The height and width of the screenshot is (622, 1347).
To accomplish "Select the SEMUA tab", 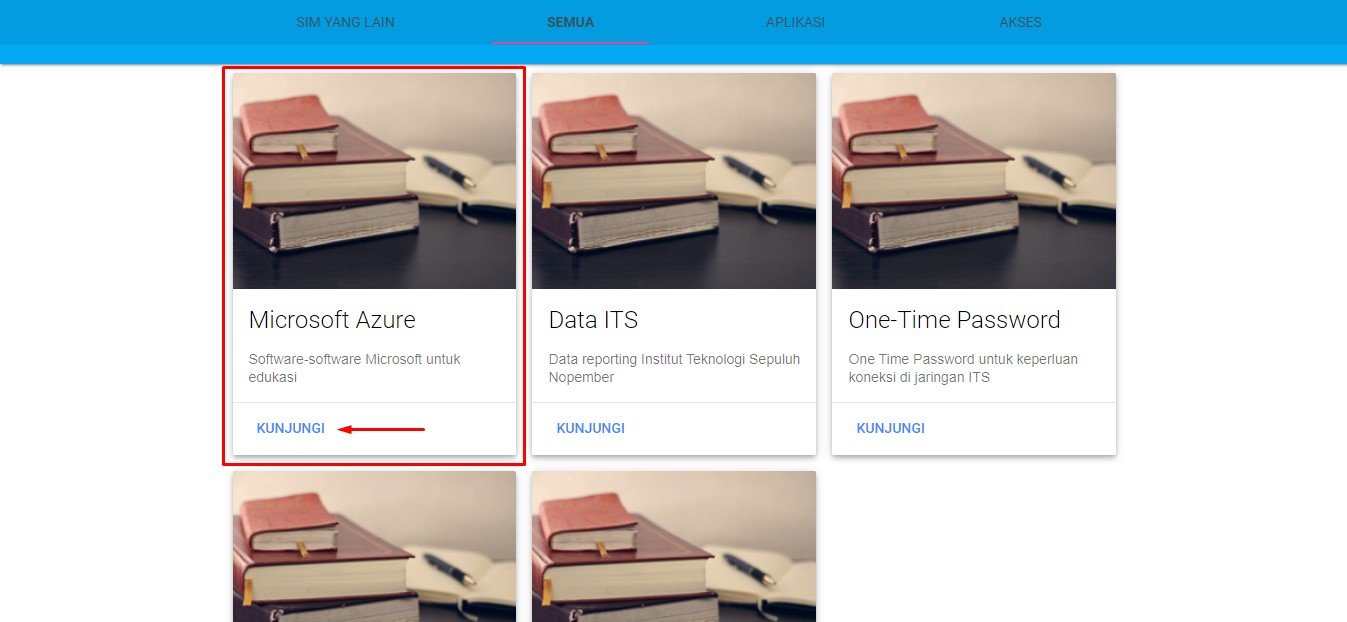I will click(x=570, y=22).
